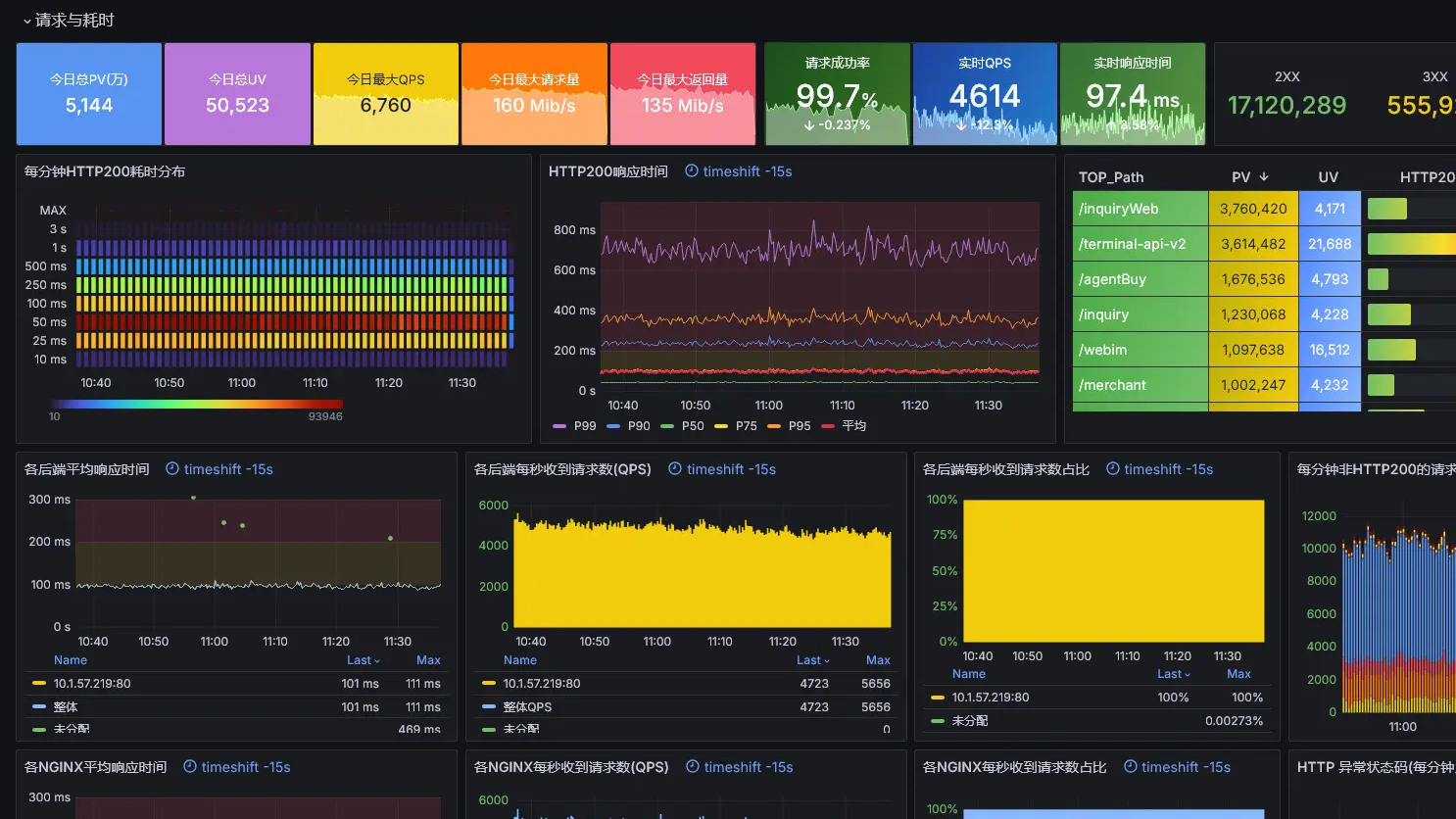Open the 各后端平均响应时间 panel title menu

click(87, 469)
